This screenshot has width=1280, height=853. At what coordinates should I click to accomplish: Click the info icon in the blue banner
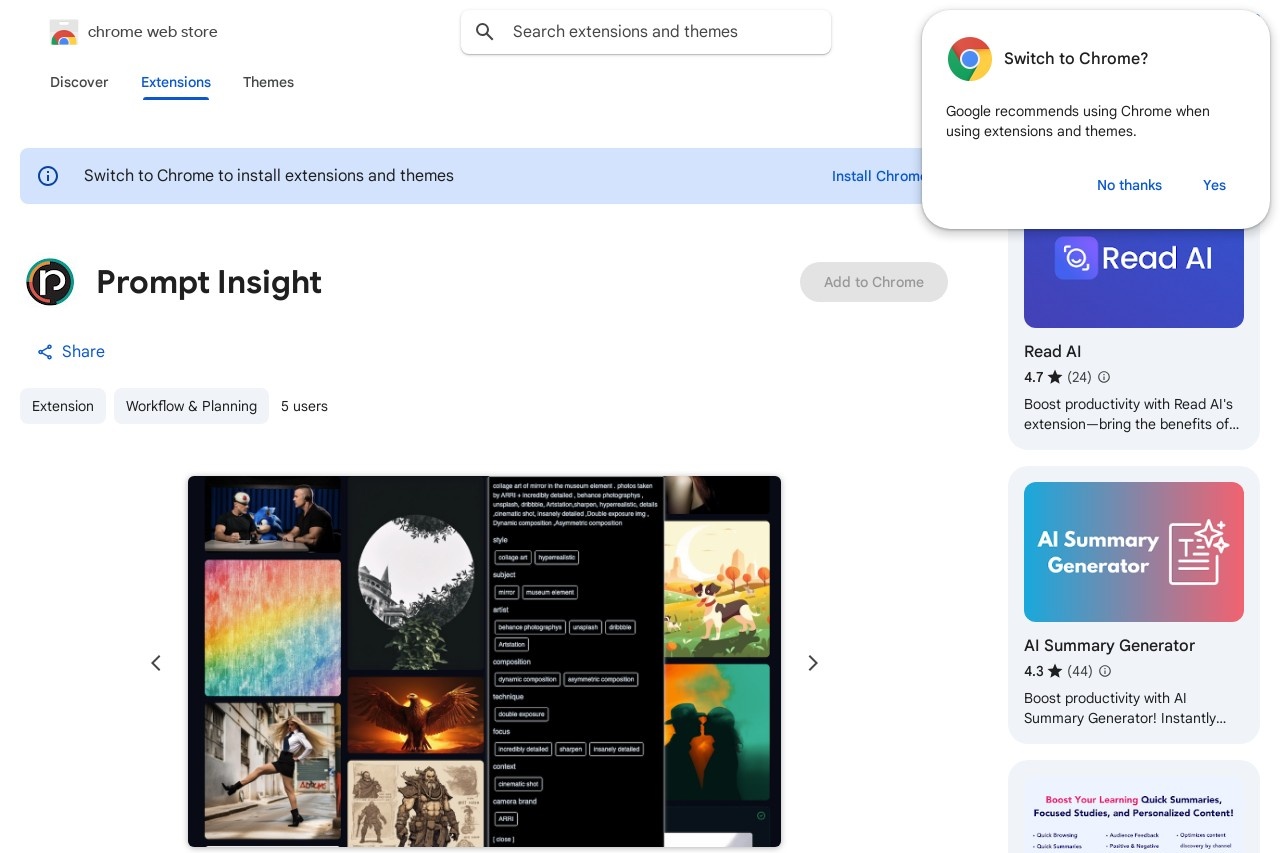[x=48, y=176]
